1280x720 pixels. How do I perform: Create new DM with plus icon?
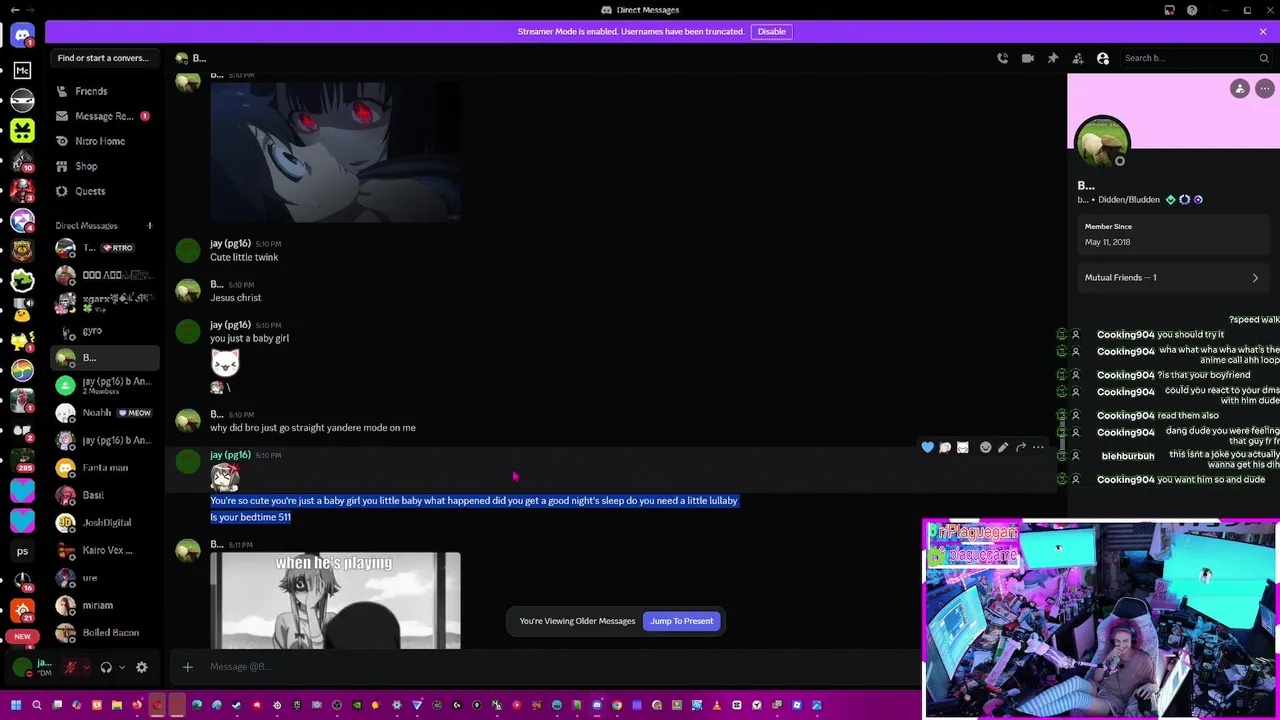point(149,226)
